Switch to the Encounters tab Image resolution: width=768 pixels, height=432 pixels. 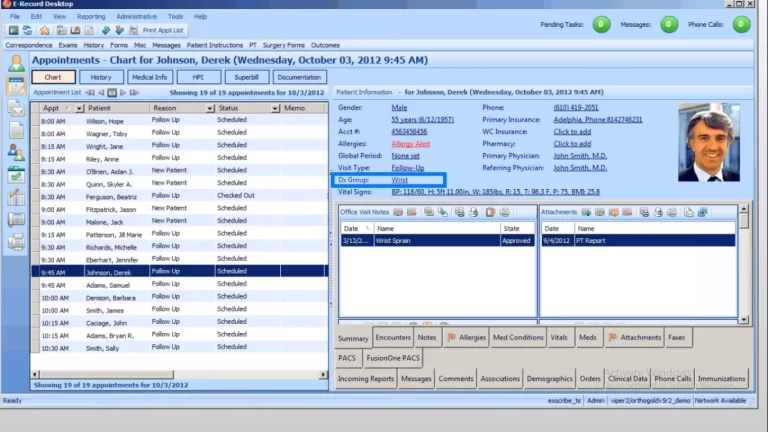pos(393,337)
